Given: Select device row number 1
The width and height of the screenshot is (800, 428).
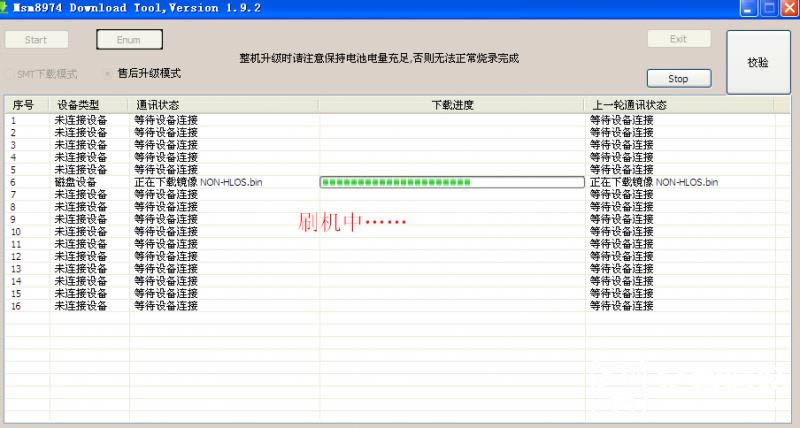Looking at the screenshot, I should (x=14, y=120).
